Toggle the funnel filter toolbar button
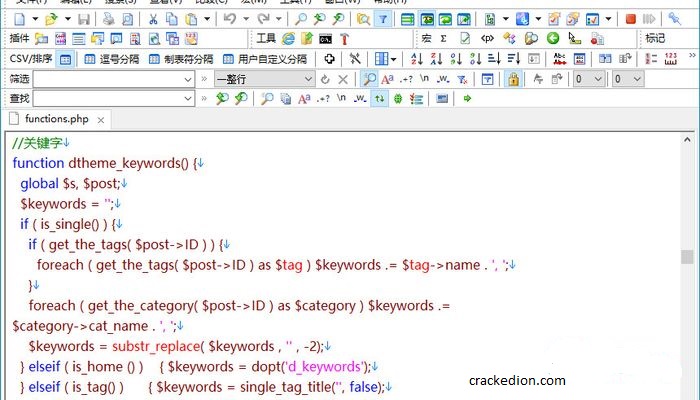The image size is (700, 400). [383, 19]
